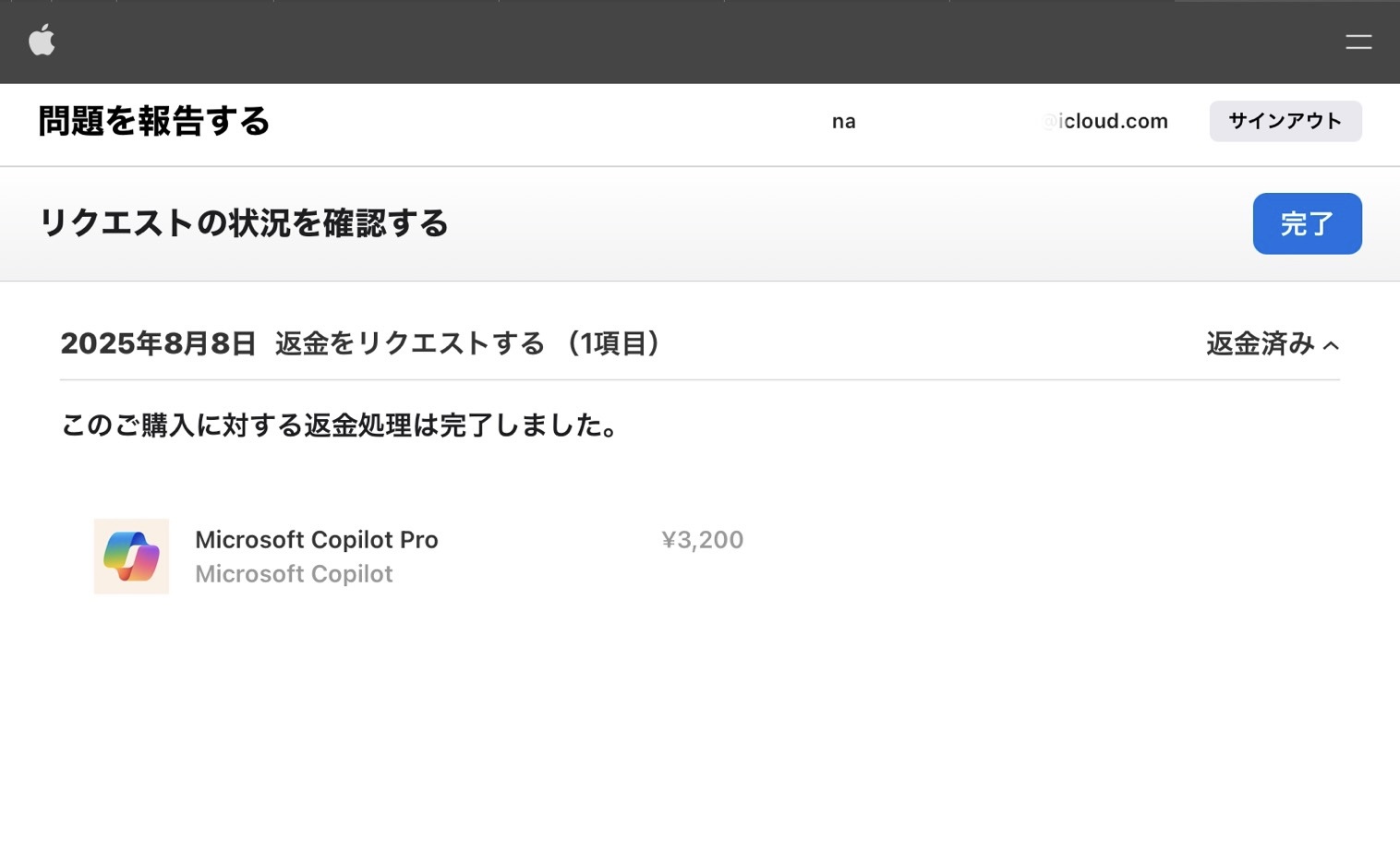The height and width of the screenshot is (851, 1400).
Task: Select the Microsoft Copilot Pro item name
Action: pos(317,539)
